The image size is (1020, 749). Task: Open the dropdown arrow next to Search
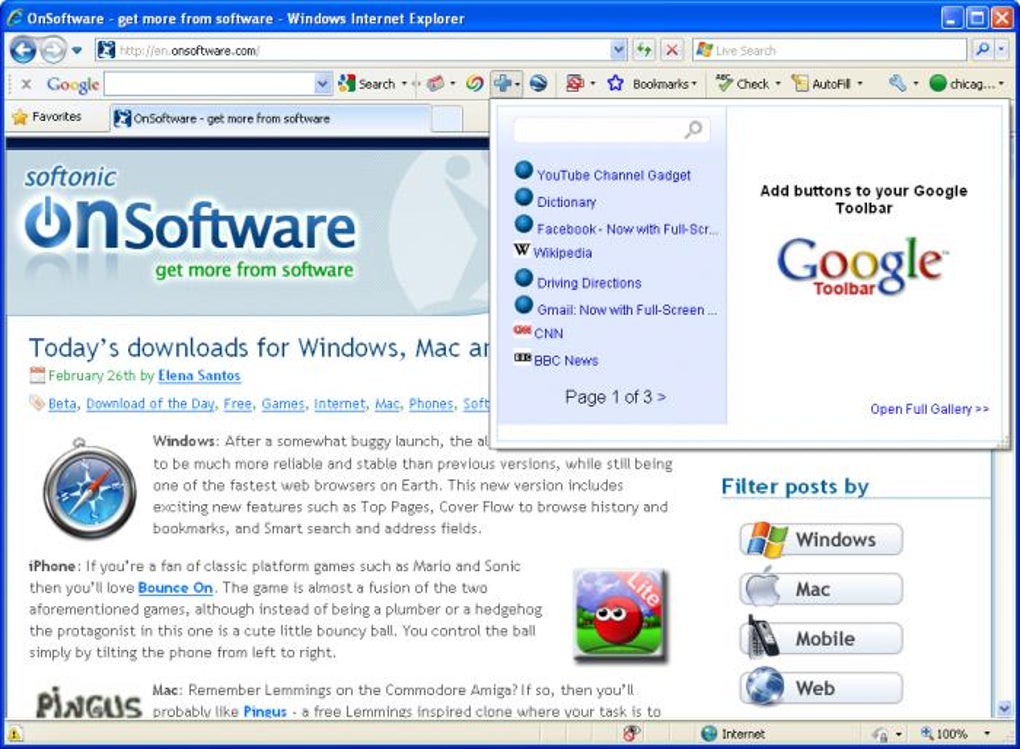404,84
